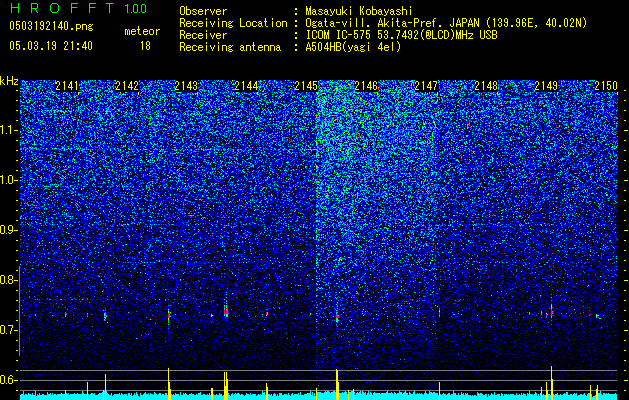Screen dimensions: 629x400
Task: Click the HROFFT 1.0.0 title text
Action: (x=78, y=8)
